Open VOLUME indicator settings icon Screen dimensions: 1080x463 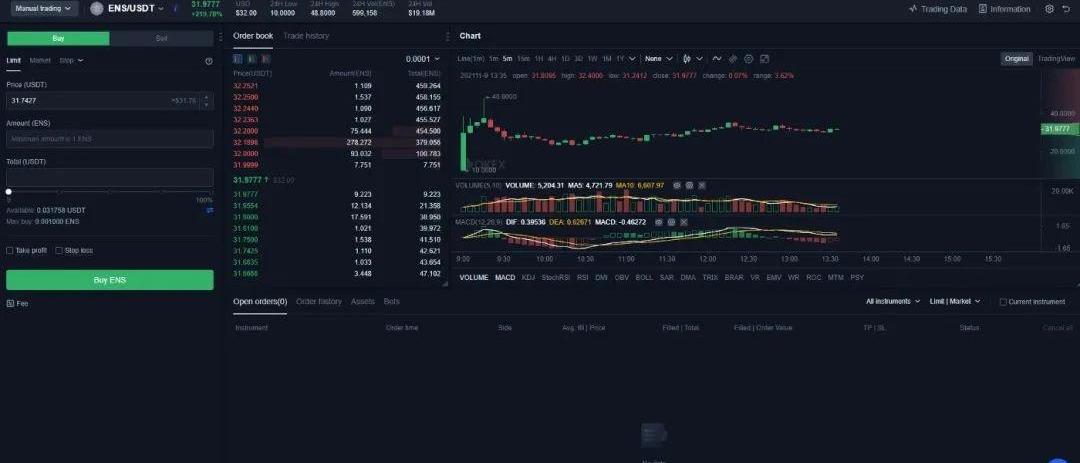(689, 185)
